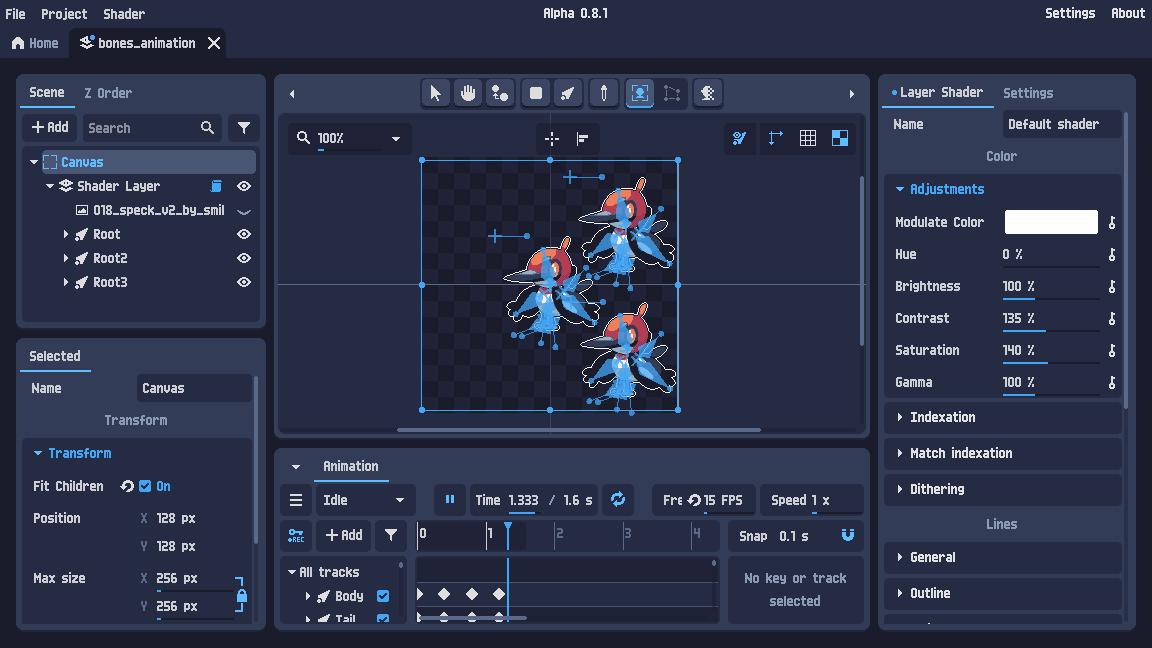The width and height of the screenshot is (1152, 648).
Task: Activate the hand pan tool
Action: tap(467, 93)
